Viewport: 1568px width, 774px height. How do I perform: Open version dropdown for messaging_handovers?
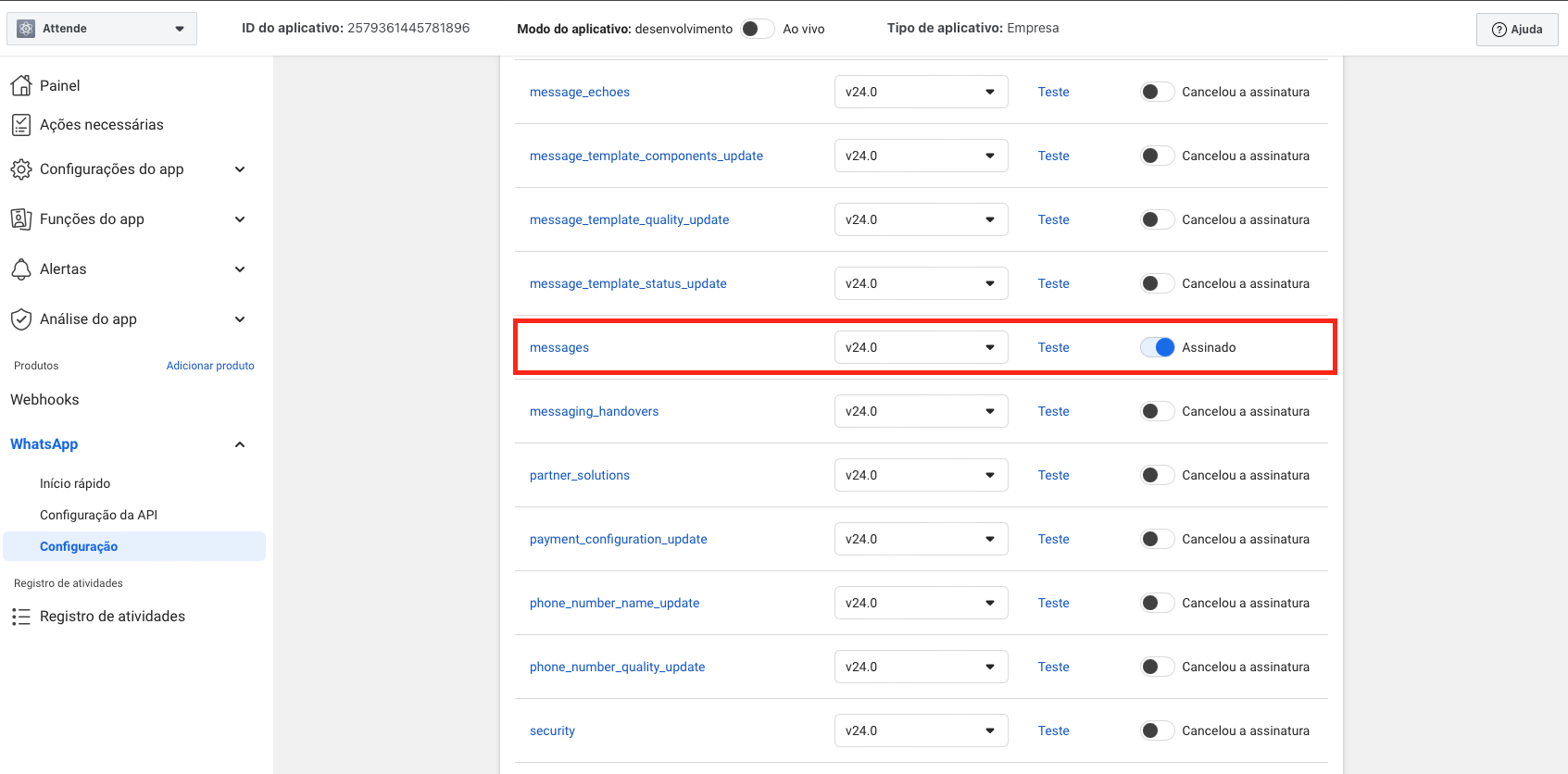(x=921, y=411)
